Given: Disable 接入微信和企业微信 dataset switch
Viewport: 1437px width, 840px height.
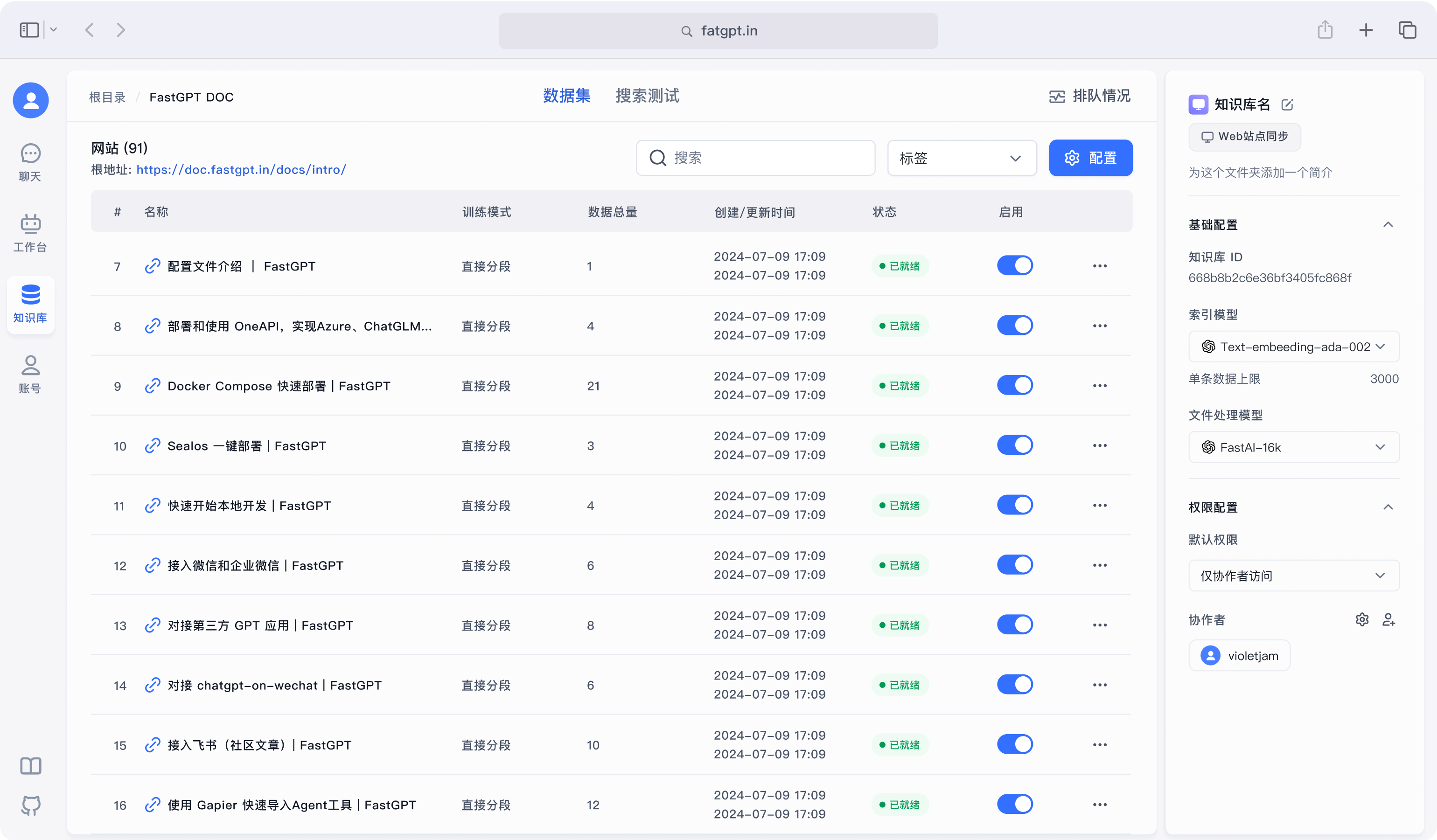Looking at the screenshot, I should pyautogui.click(x=1015, y=565).
